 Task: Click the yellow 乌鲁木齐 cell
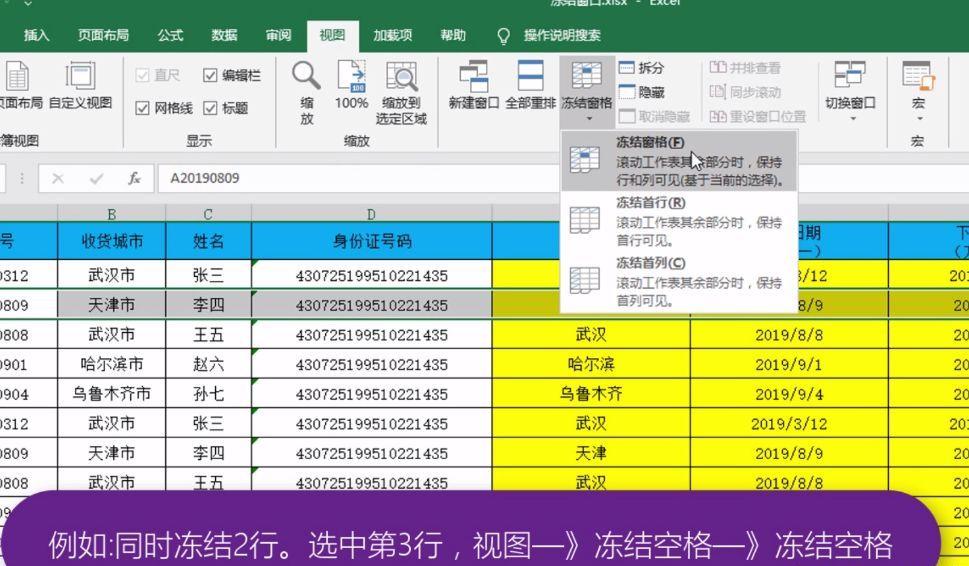point(591,394)
